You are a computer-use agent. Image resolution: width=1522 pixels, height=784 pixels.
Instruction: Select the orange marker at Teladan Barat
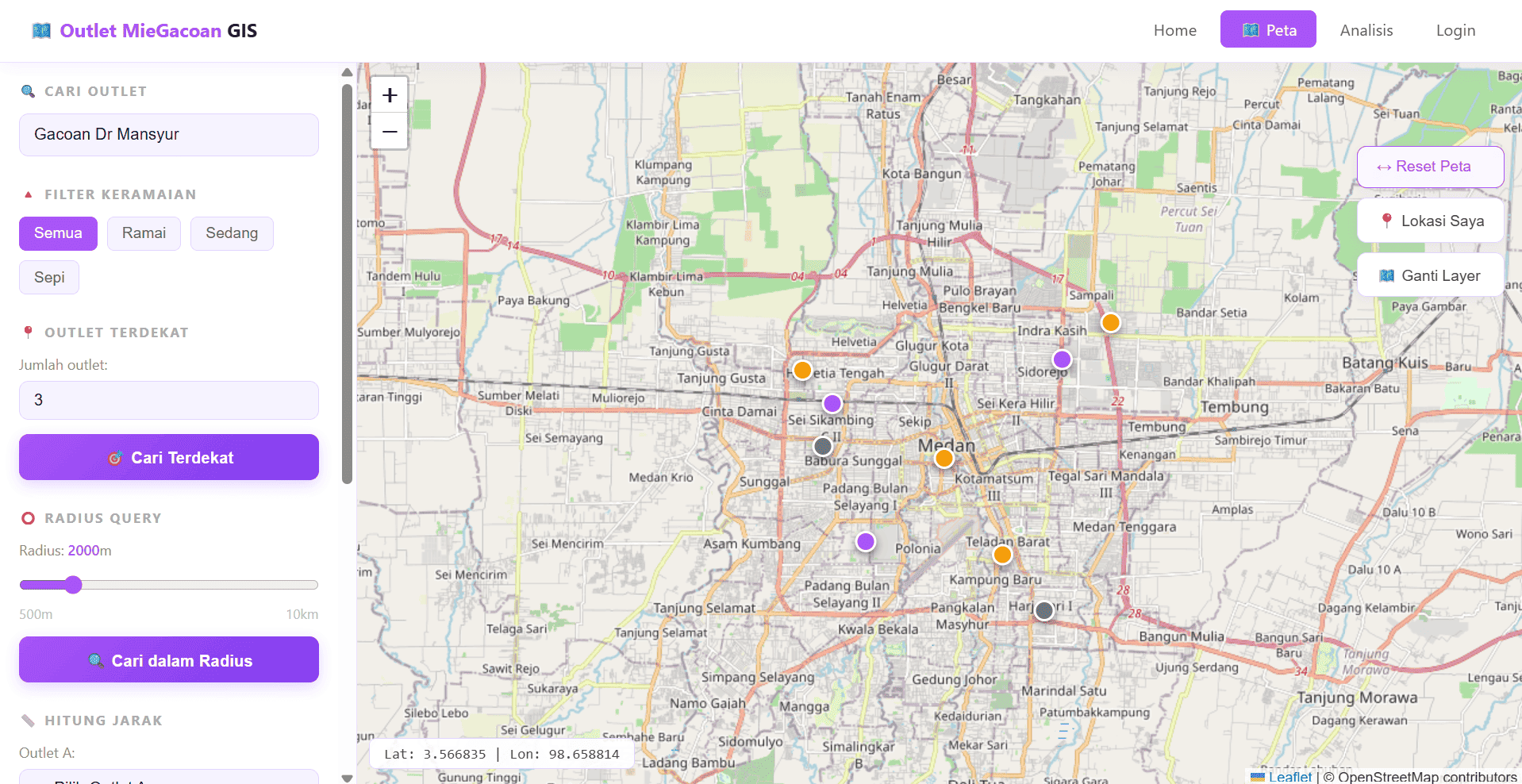[1002, 555]
